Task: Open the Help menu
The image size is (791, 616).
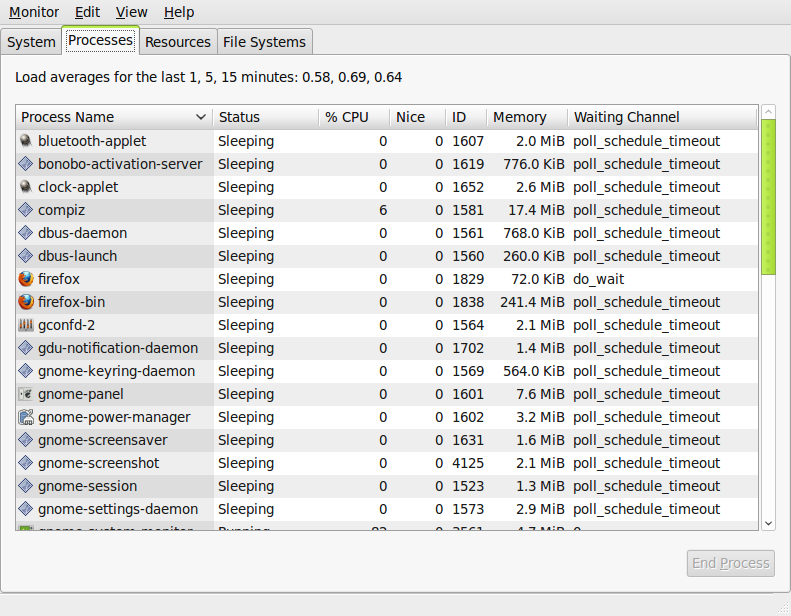Action: [x=179, y=12]
